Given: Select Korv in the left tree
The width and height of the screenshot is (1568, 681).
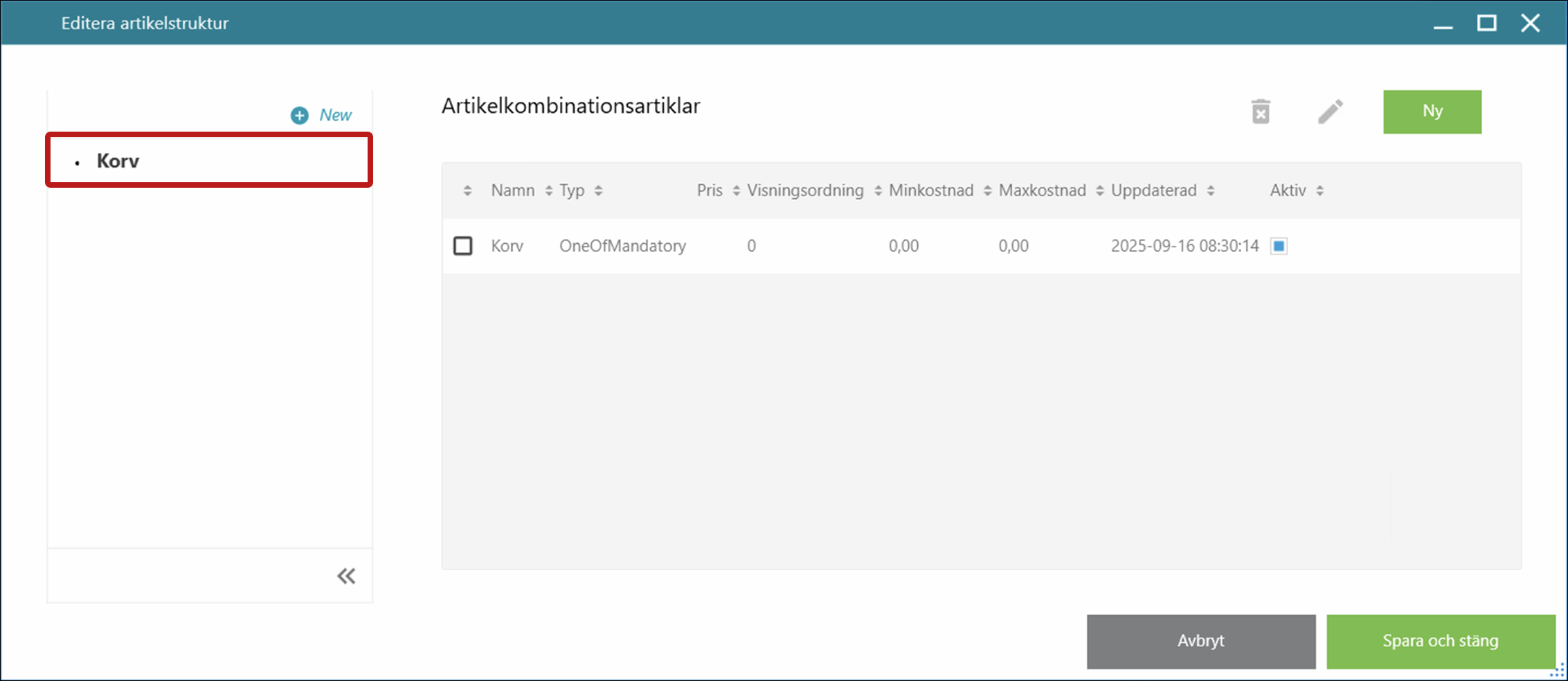Looking at the screenshot, I should pos(118,161).
